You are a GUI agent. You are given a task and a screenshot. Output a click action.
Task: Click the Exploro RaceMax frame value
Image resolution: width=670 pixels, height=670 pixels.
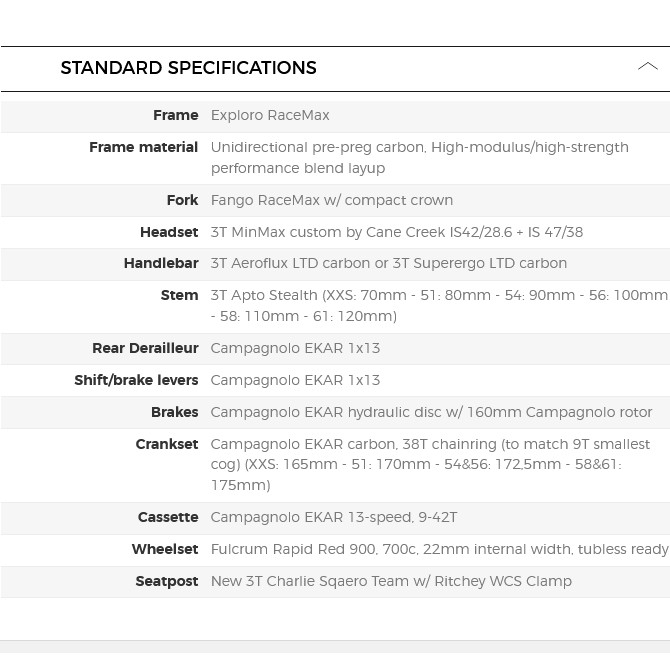[270, 115]
